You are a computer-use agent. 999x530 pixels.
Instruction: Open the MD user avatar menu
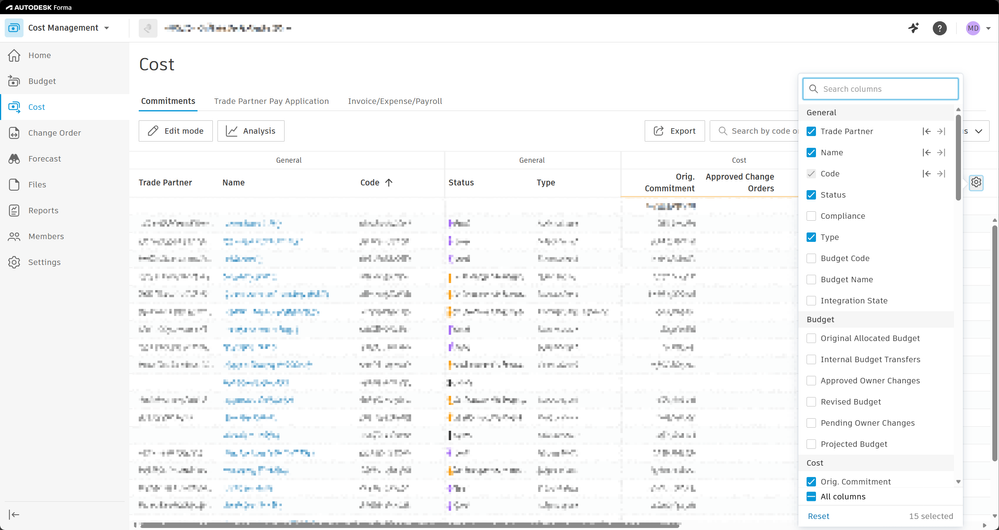pos(972,28)
